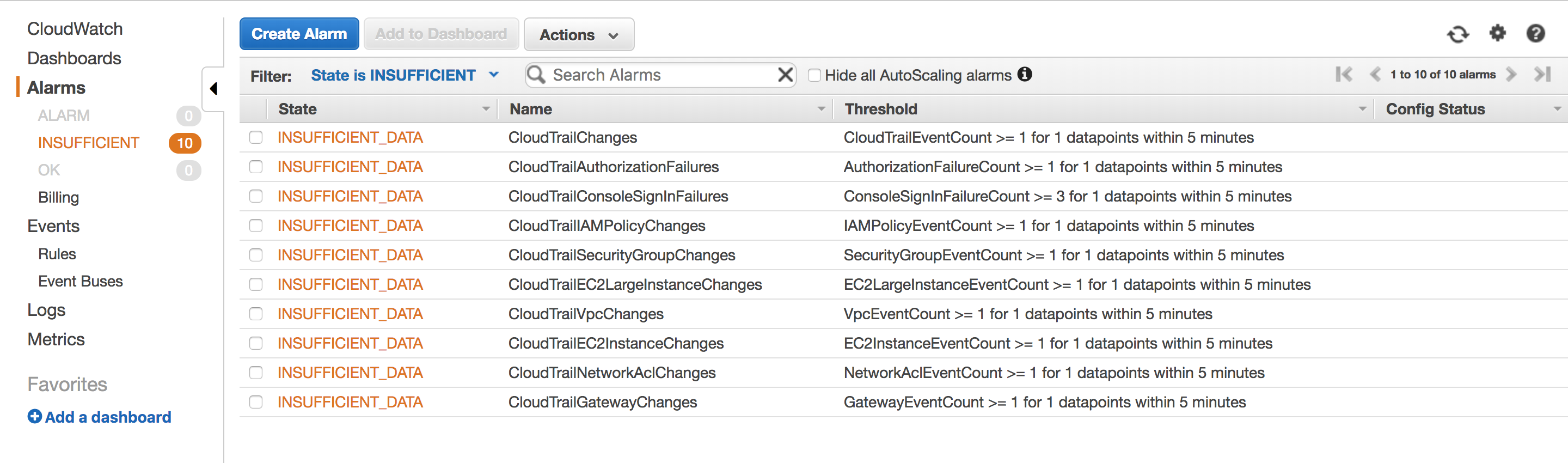Screen dimensions: 1568x463
Task: Click the refresh alarms icon
Action: pyautogui.click(x=1458, y=34)
